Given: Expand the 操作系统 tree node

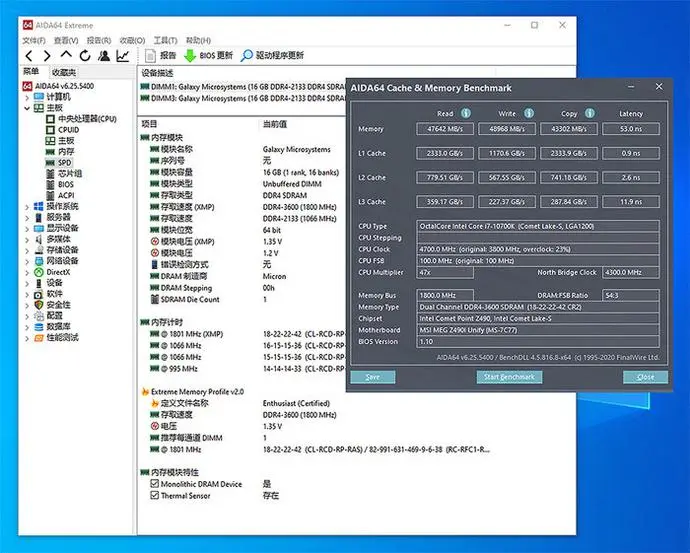Looking at the screenshot, I should (27, 206).
